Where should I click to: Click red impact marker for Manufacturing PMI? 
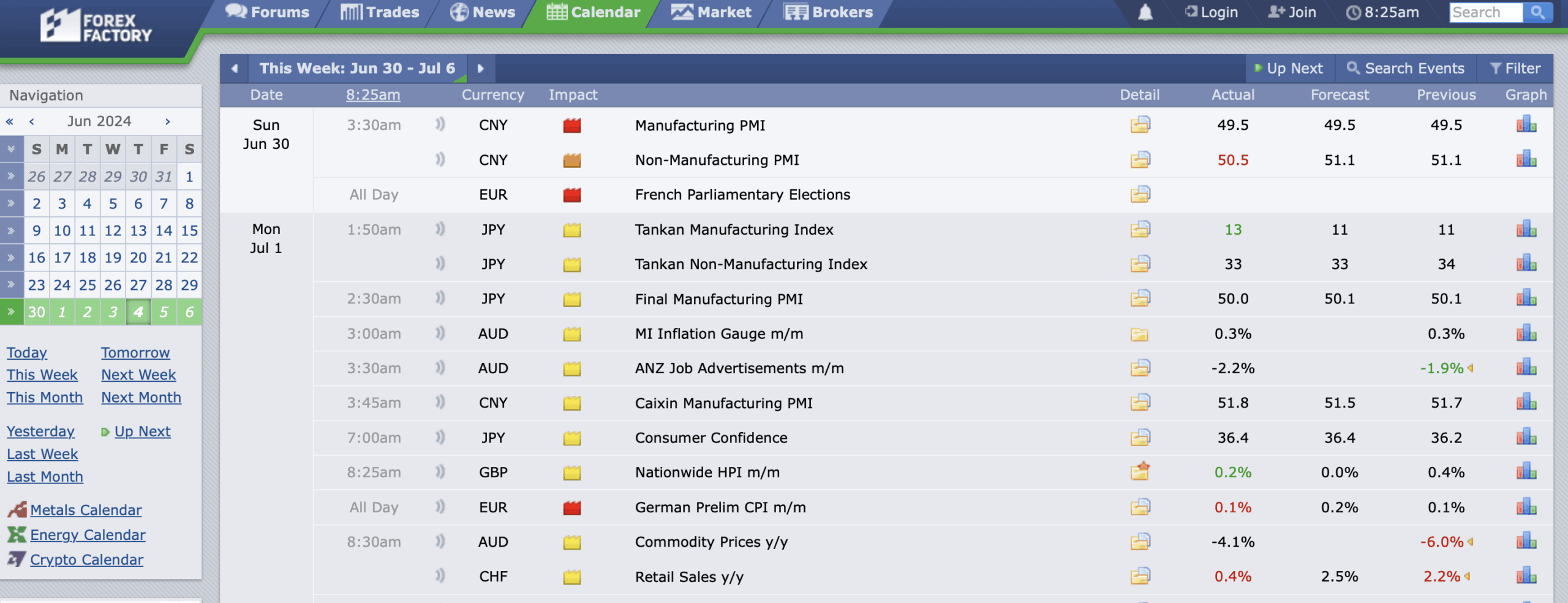[571, 126]
